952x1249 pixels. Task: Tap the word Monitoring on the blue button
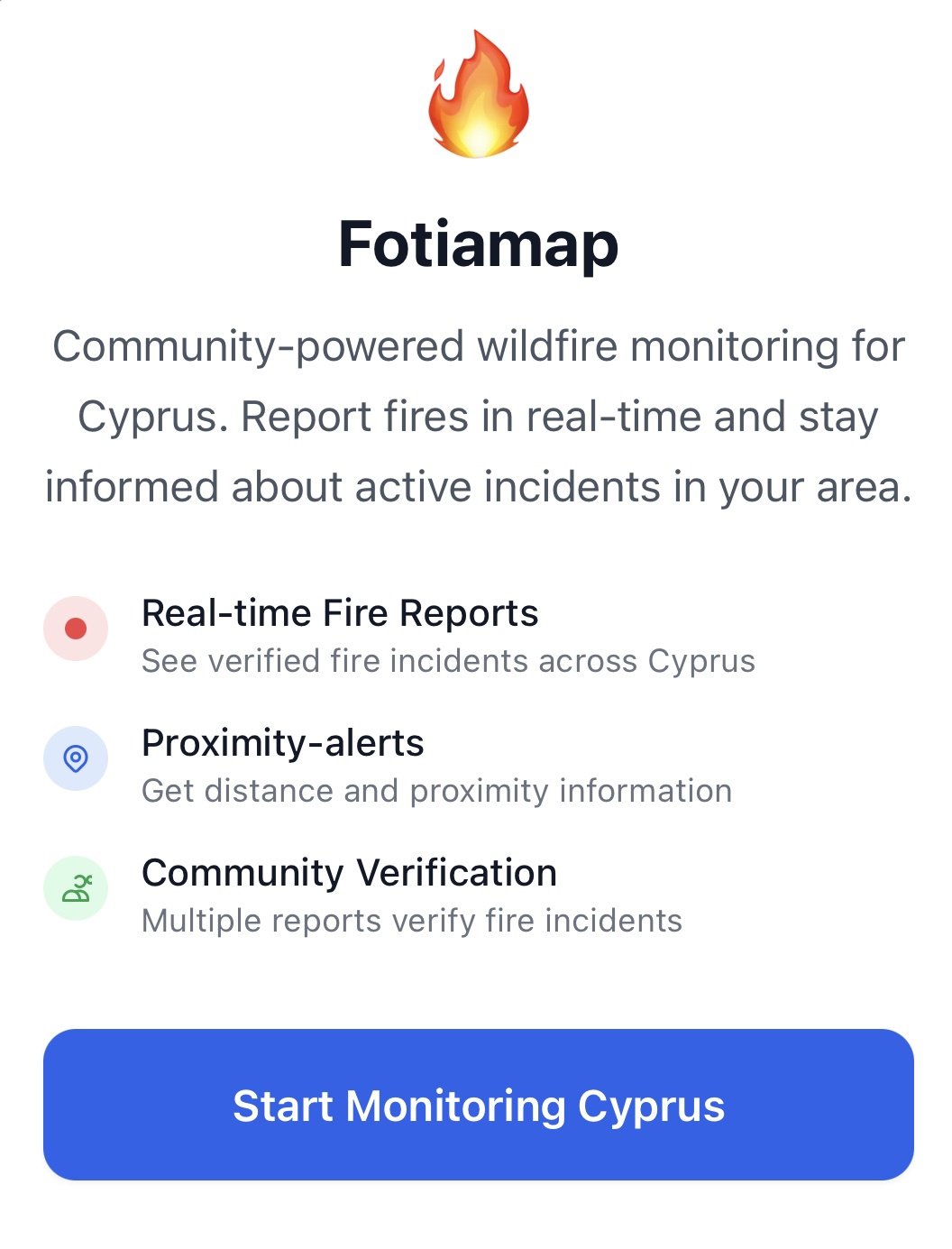coord(455,1107)
